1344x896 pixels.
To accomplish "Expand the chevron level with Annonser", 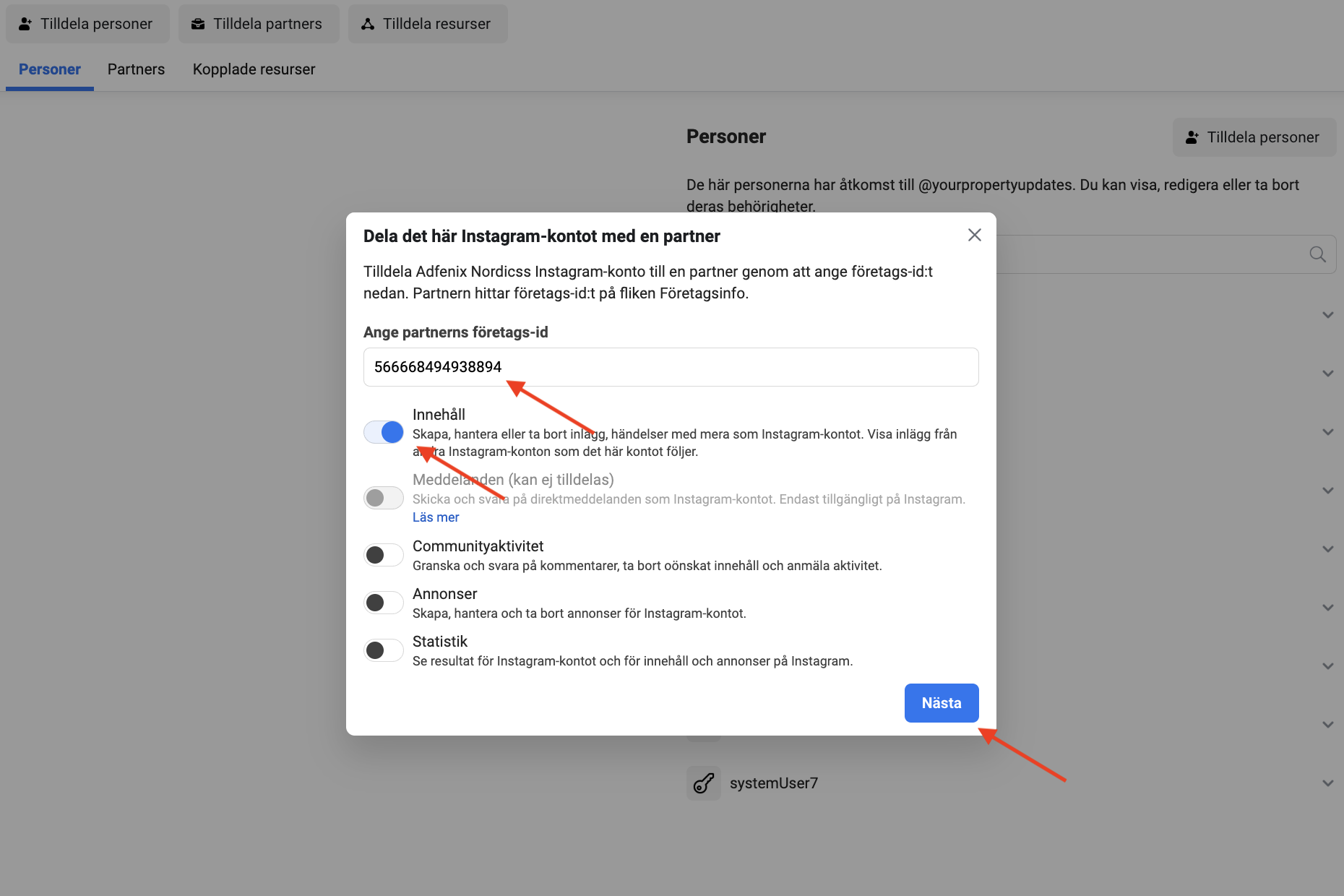I will [1327, 608].
